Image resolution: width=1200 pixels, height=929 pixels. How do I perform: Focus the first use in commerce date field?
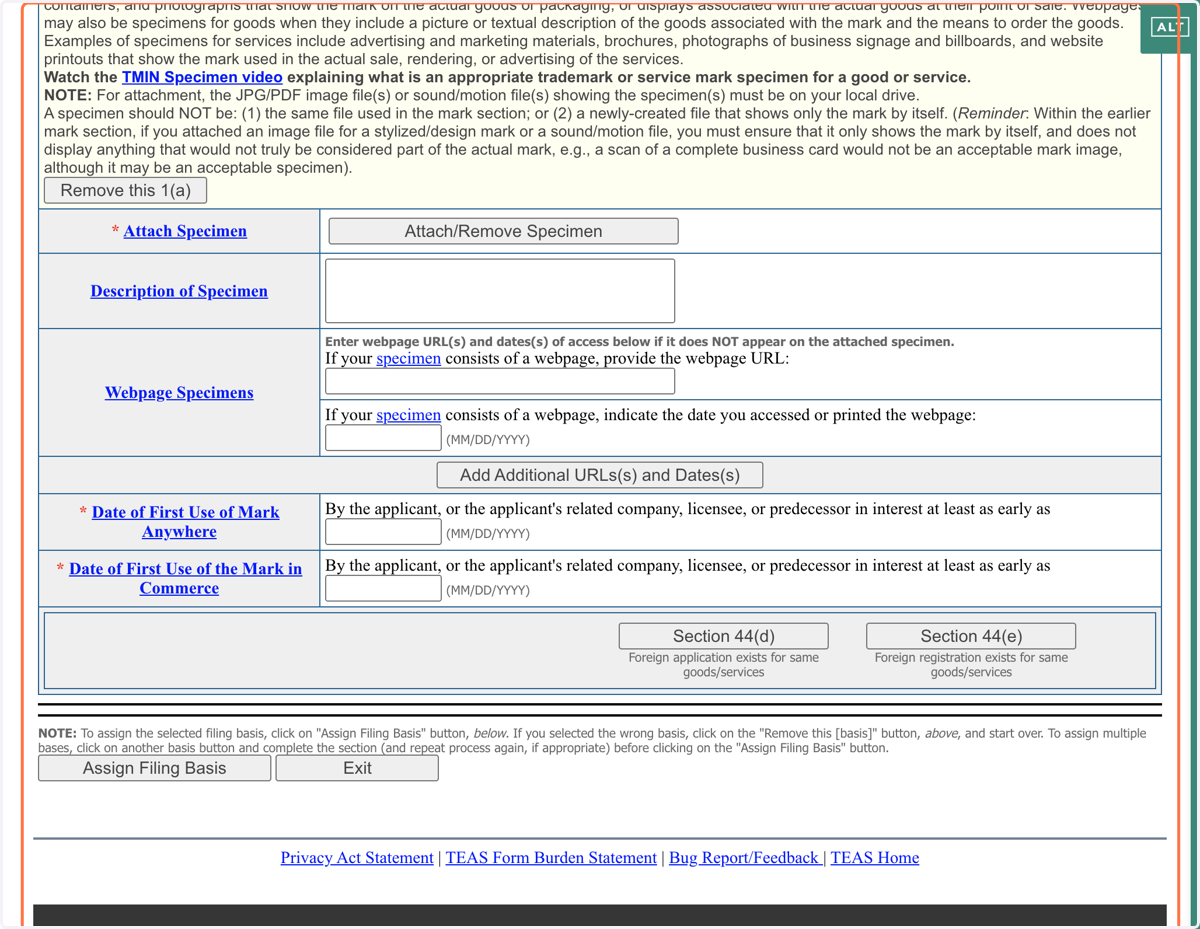coord(383,588)
